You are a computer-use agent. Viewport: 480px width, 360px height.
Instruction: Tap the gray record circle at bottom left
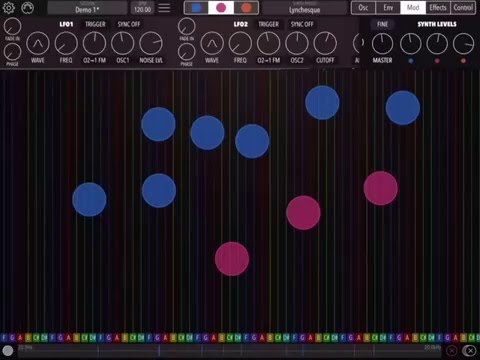[x=8, y=350]
